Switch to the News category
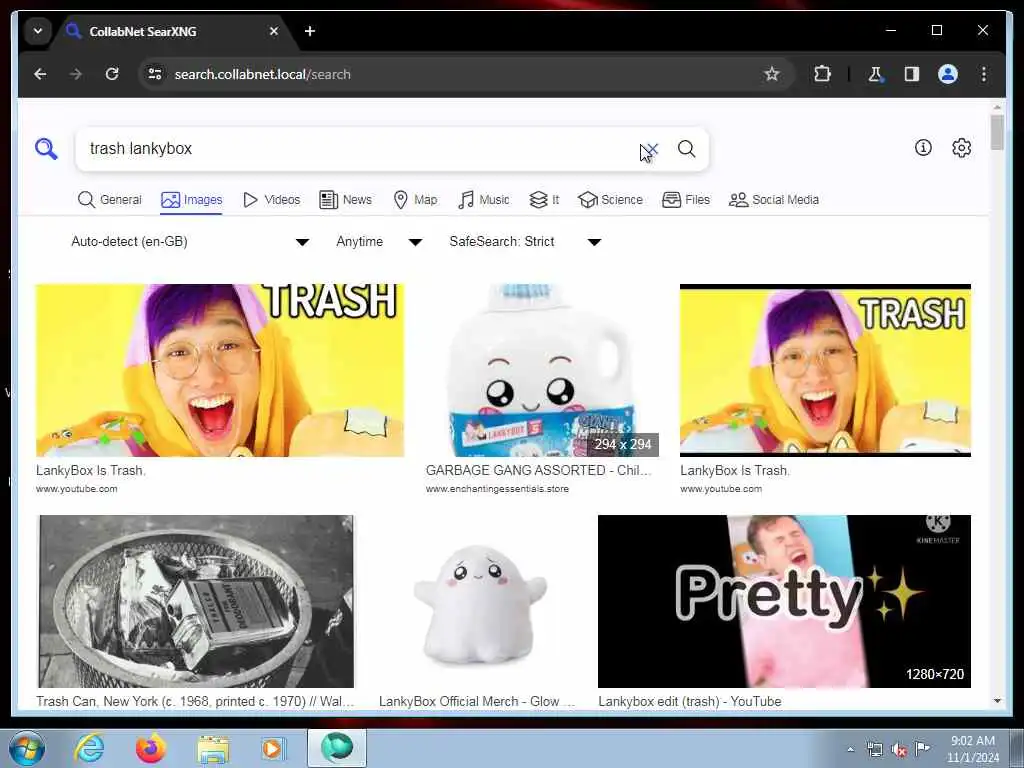 pos(345,200)
